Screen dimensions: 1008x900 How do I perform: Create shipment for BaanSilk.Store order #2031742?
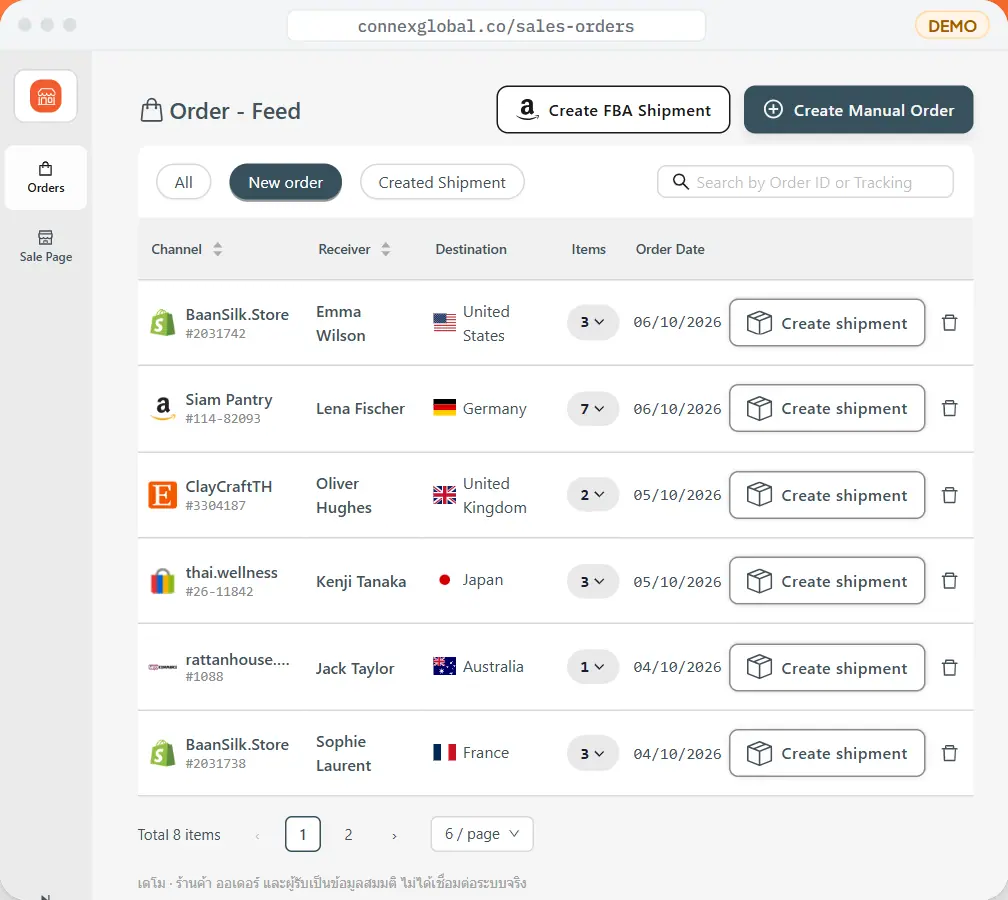click(827, 323)
